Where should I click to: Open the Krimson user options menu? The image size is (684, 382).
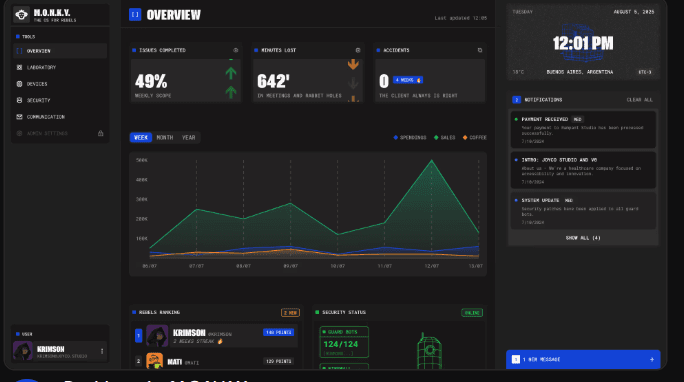(x=102, y=351)
